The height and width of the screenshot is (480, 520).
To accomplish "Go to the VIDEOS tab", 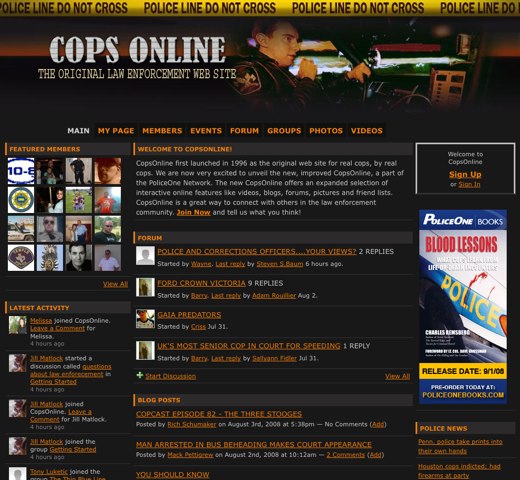I will point(367,131).
